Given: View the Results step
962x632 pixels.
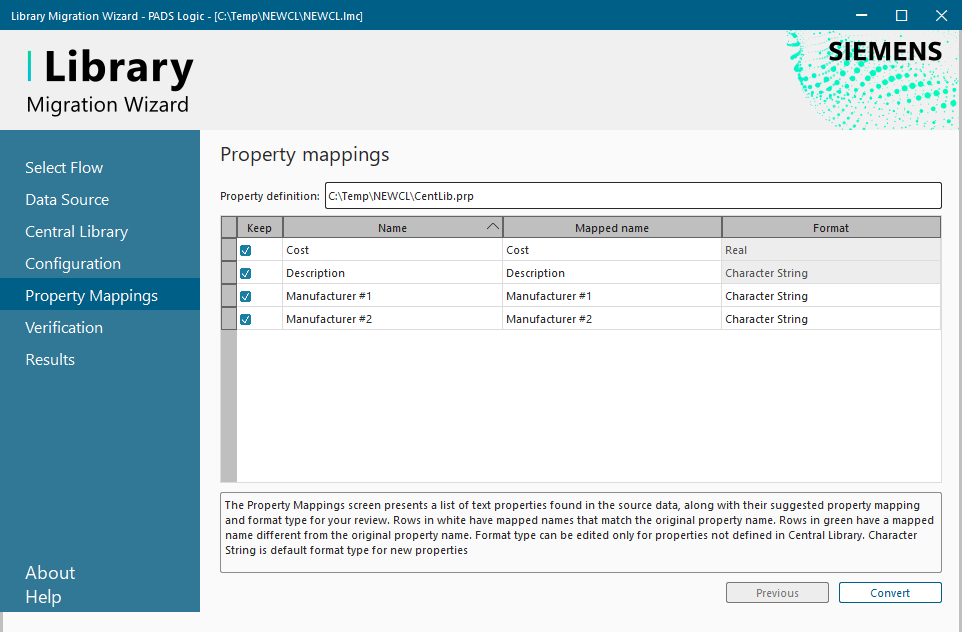Looking at the screenshot, I should (x=50, y=359).
